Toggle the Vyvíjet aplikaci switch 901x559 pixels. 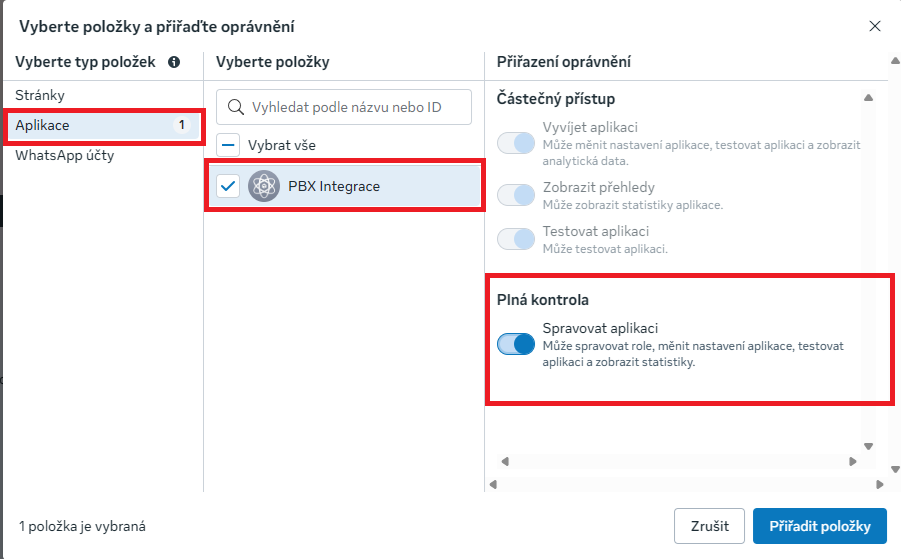tap(517, 143)
